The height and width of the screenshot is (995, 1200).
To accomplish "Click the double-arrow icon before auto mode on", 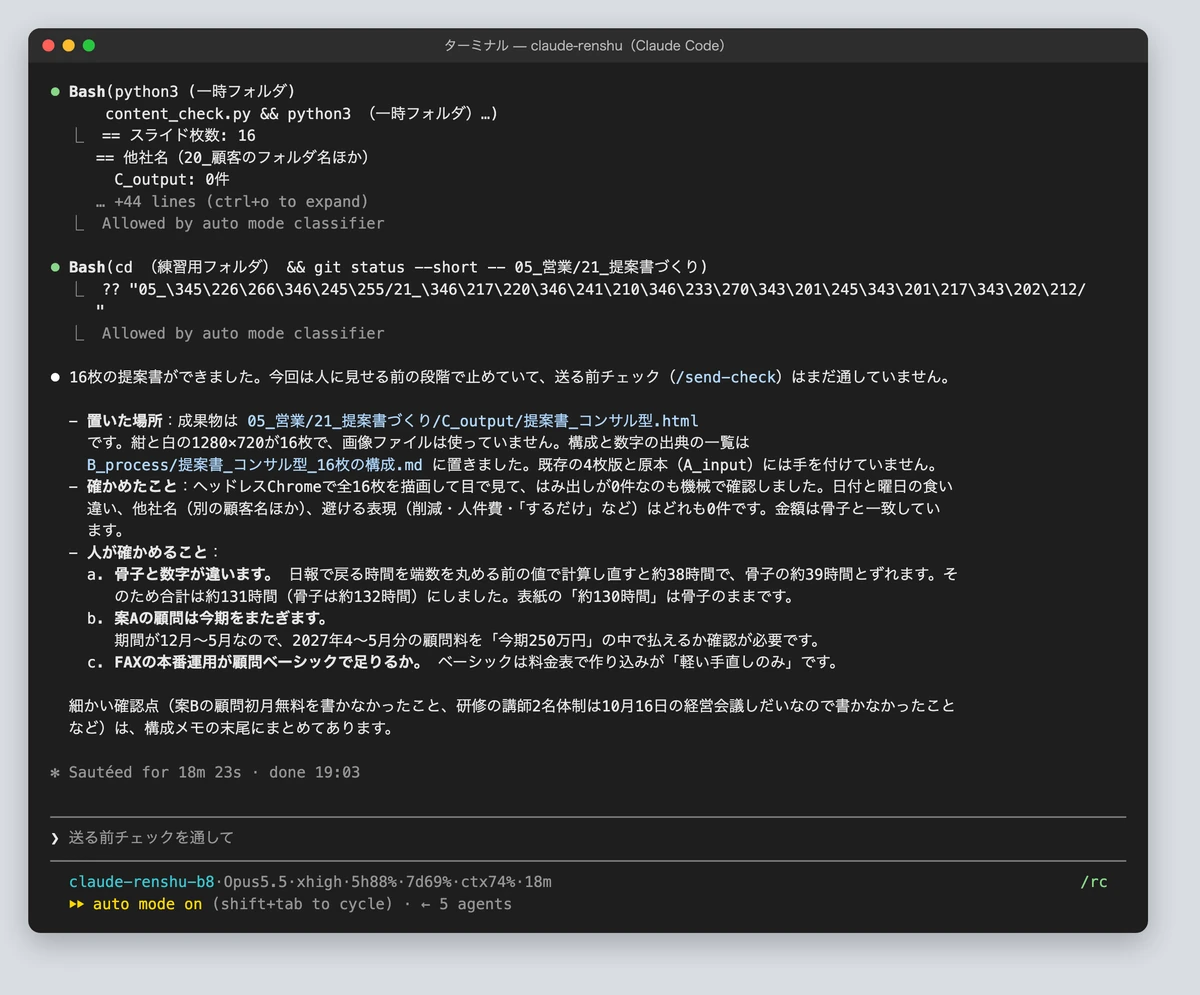I will [76, 904].
